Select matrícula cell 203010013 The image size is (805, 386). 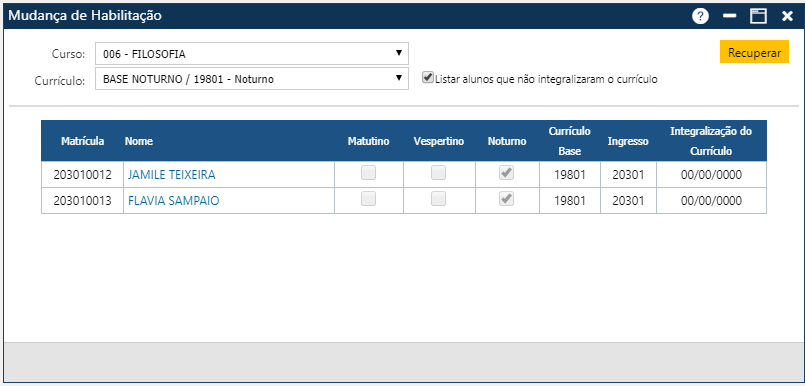[x=82, y=201]
